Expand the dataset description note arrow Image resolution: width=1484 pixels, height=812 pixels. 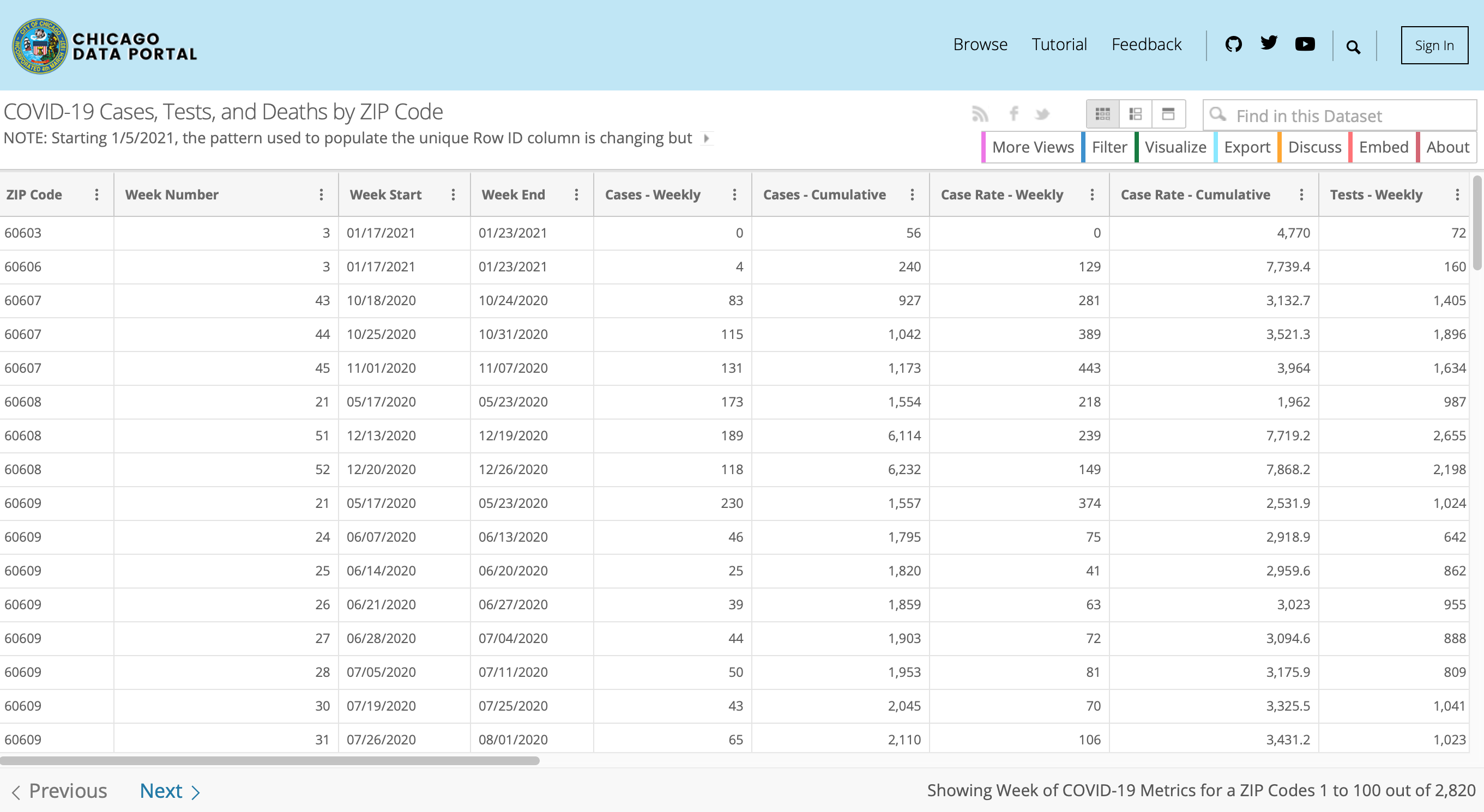coord(706,138)
